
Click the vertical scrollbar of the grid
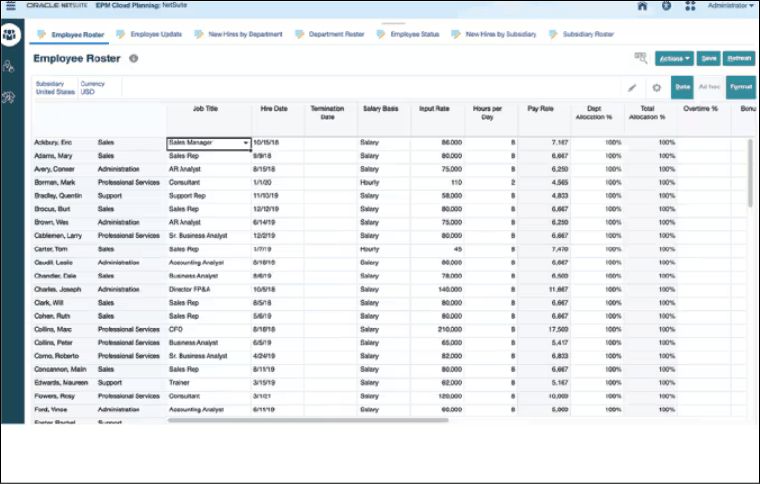(x=750, y=173)
